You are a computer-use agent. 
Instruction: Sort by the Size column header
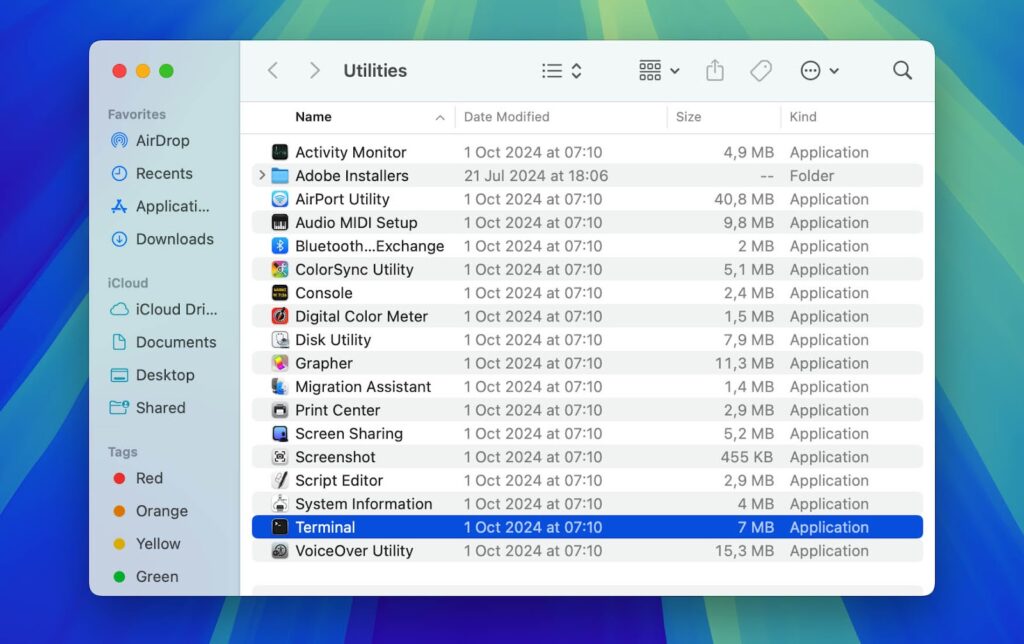688,117
